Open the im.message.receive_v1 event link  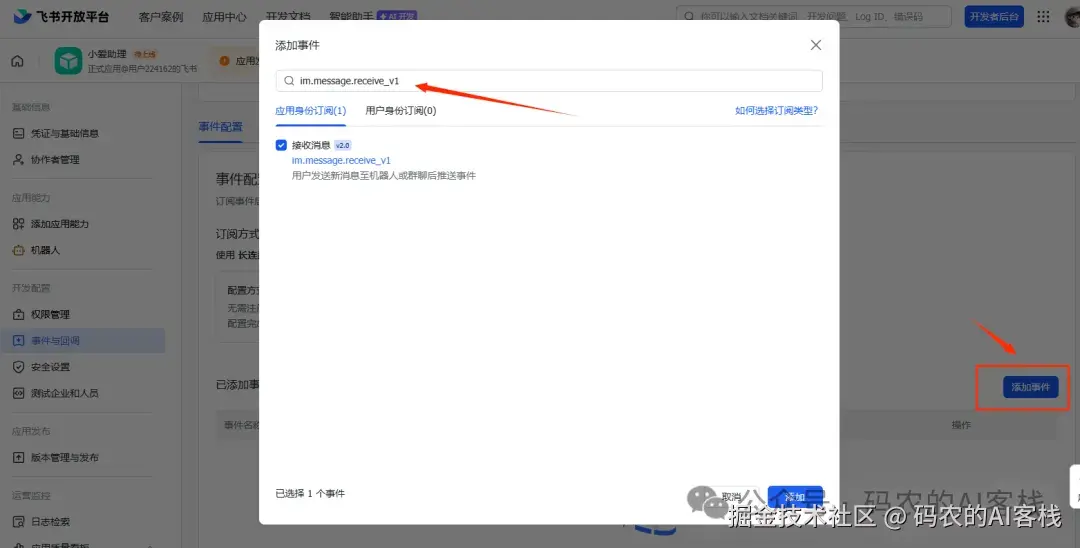[x=341, y=160]
